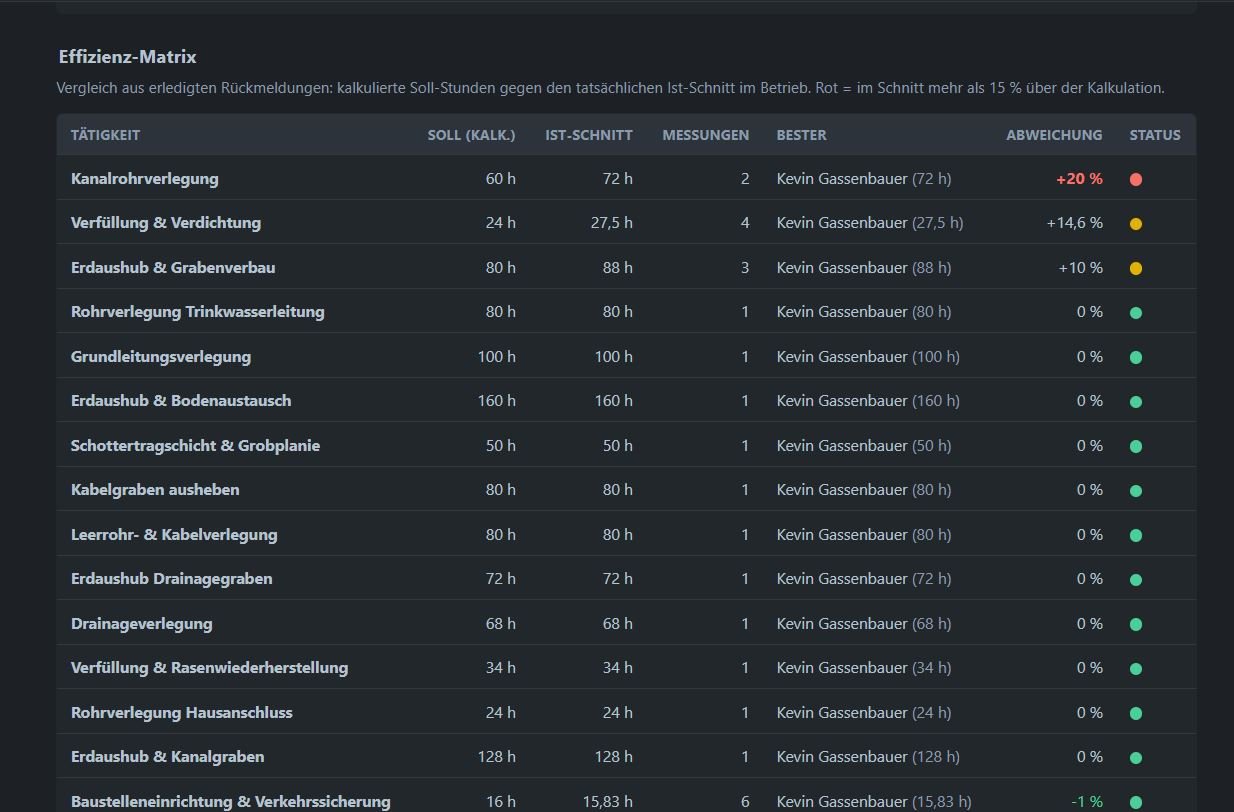Click the MESSUNGEN column header
The image size is (1234, 812).
tap(706, 135)
